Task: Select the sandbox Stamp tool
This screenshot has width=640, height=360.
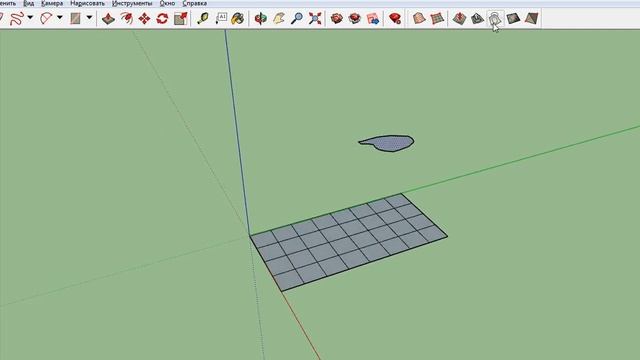Action: coord(477,18)
